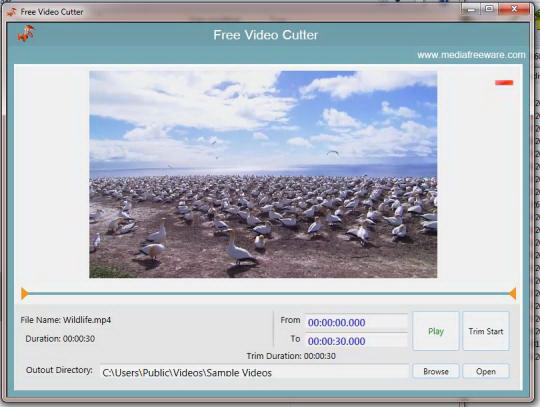Maximize the Free Video Cutter window
The image size is (540, 407).
click(489, 9)
